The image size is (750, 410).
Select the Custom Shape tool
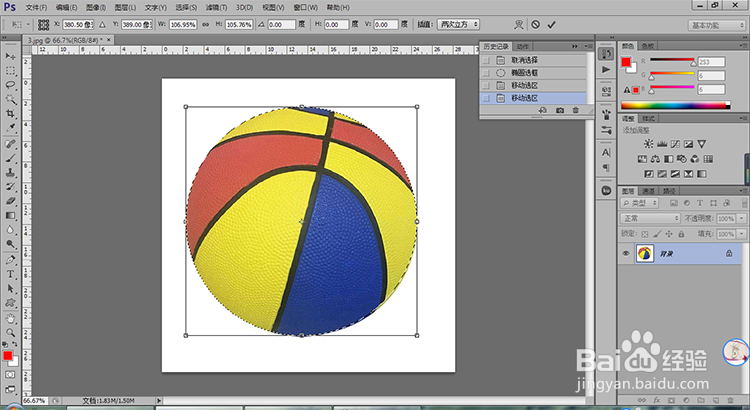[x=10, y=303]
